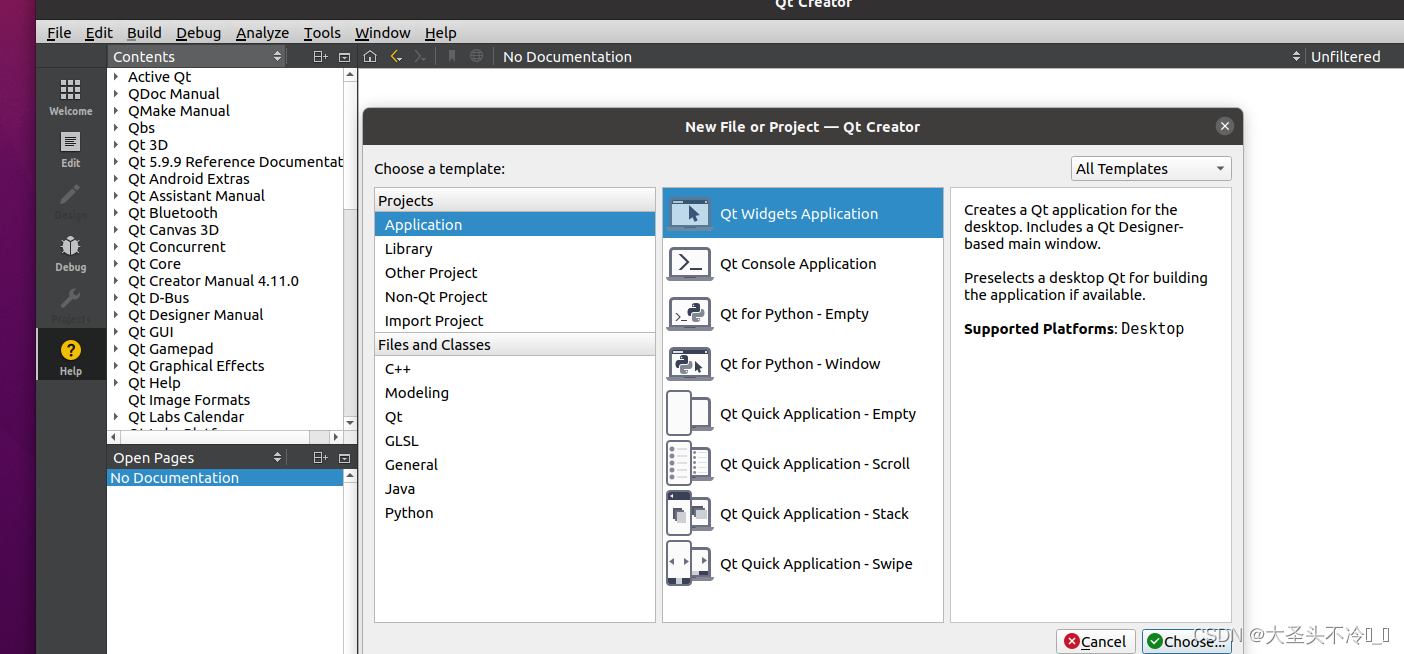1404x654 pixels.
Task: Expand the QMake Manual node
Action: (116, 111)
